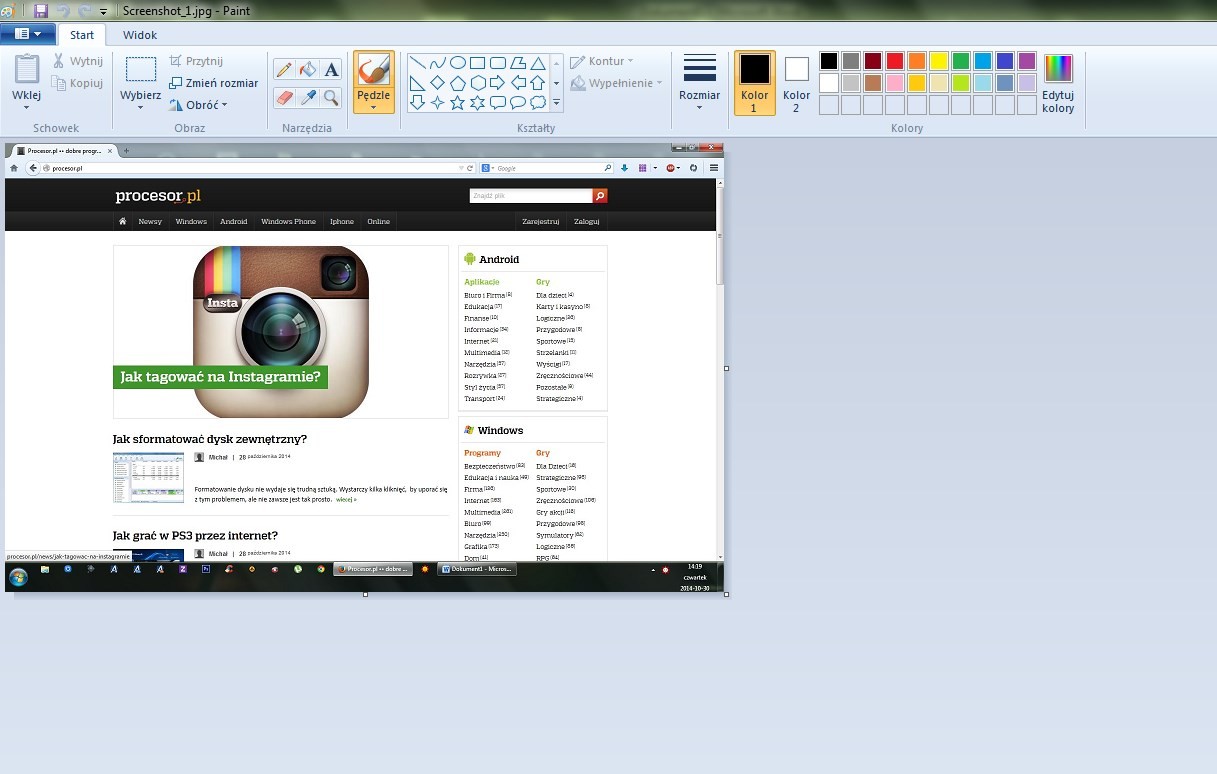Expand the Wklej paste options arrow

tap(27, 107)
